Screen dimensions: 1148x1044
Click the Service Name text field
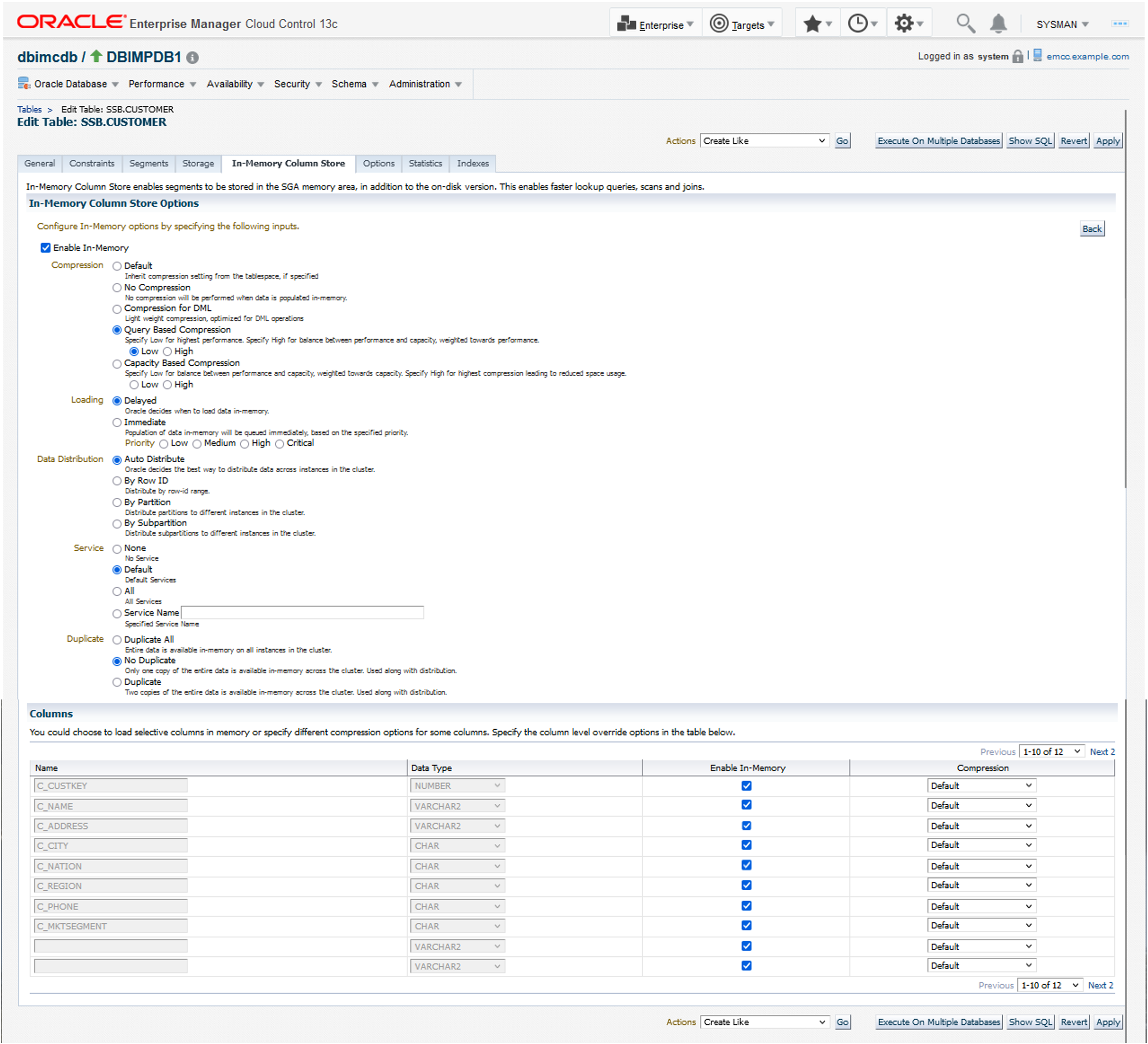302,613
